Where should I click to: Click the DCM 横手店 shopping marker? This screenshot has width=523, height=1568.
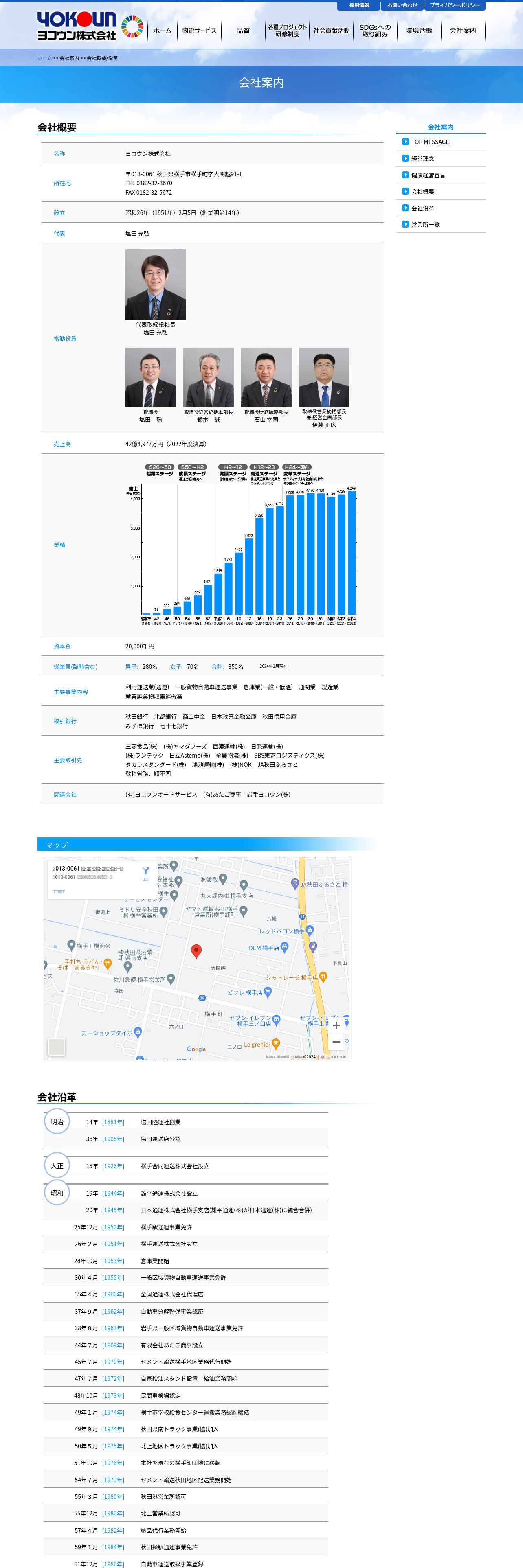284,947
